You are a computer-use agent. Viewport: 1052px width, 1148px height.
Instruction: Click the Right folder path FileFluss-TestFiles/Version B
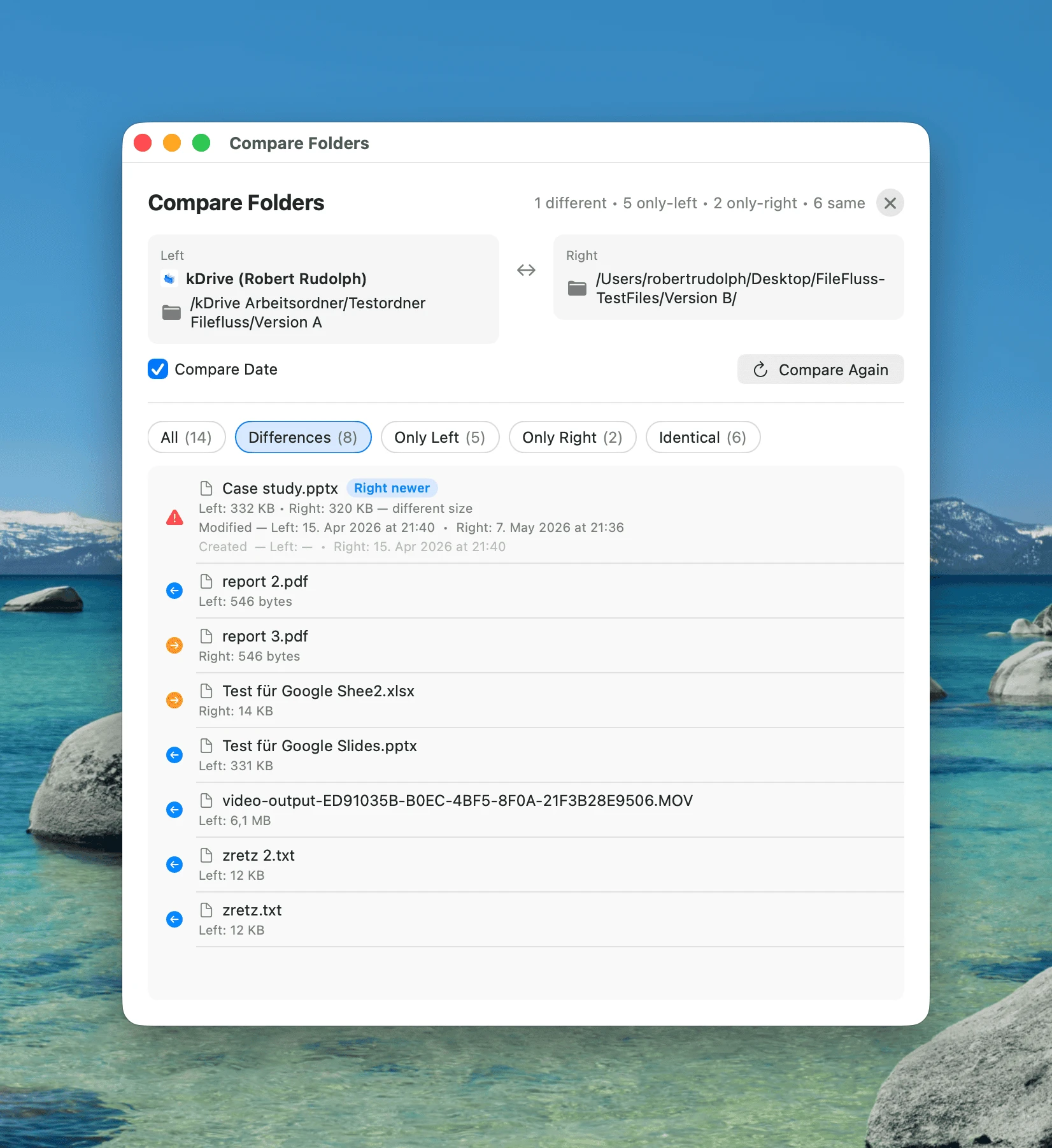pyautogui.click(x=741, y=289)
